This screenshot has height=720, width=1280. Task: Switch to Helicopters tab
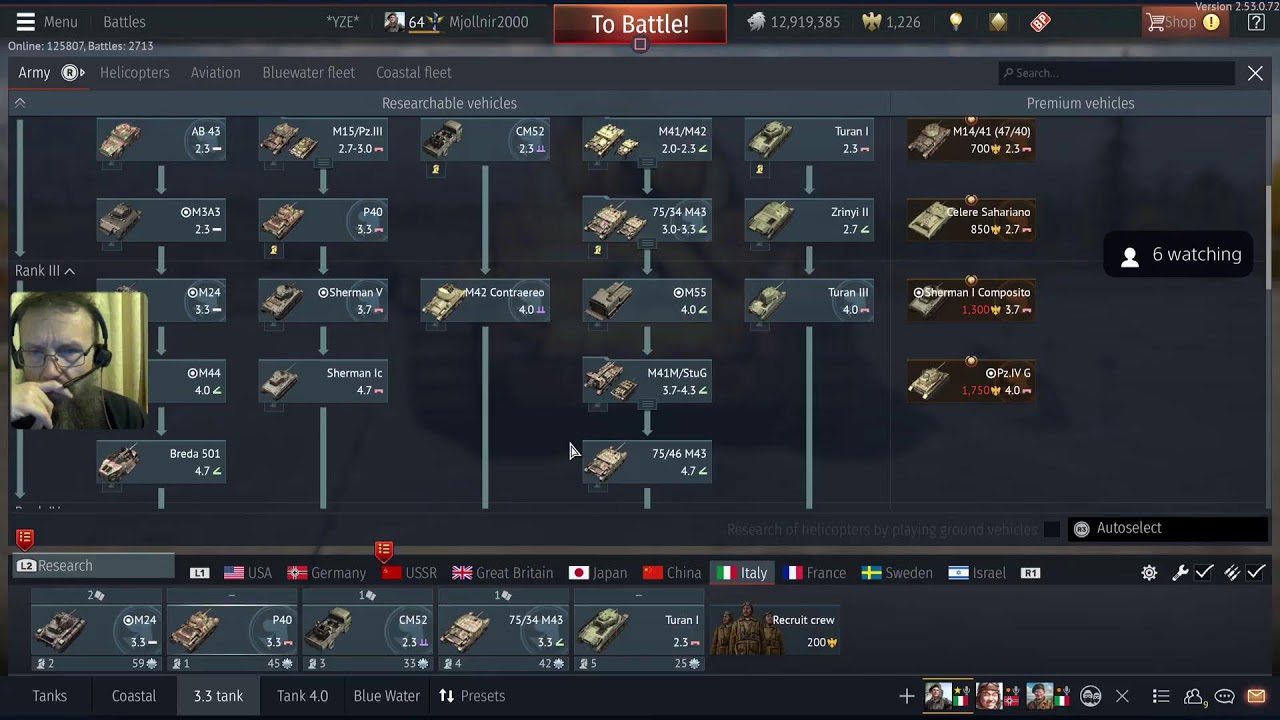point(135,73)
